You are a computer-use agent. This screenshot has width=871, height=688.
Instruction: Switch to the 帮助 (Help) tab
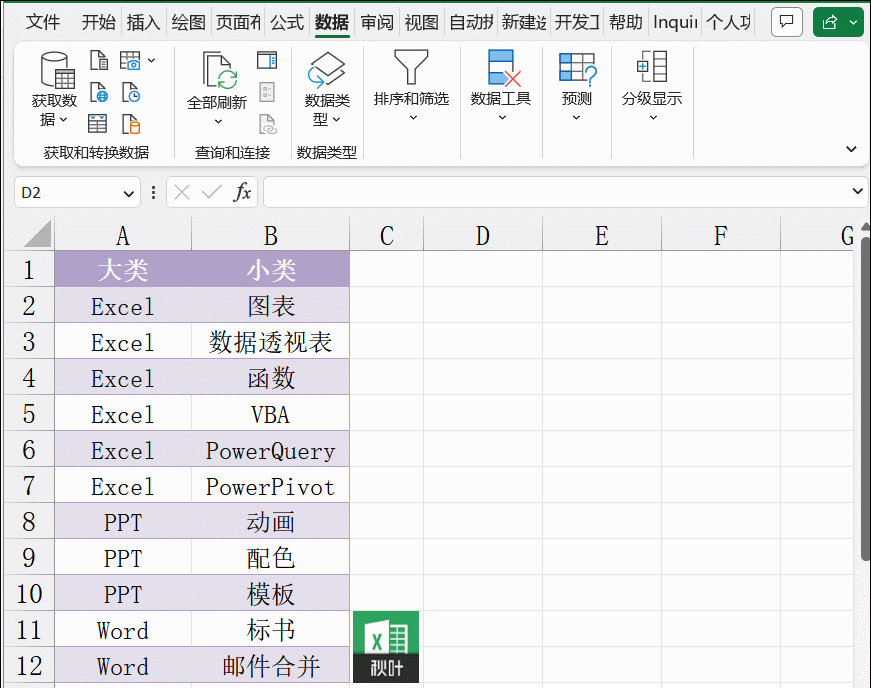pyautogui.click(x=625, y=22)
